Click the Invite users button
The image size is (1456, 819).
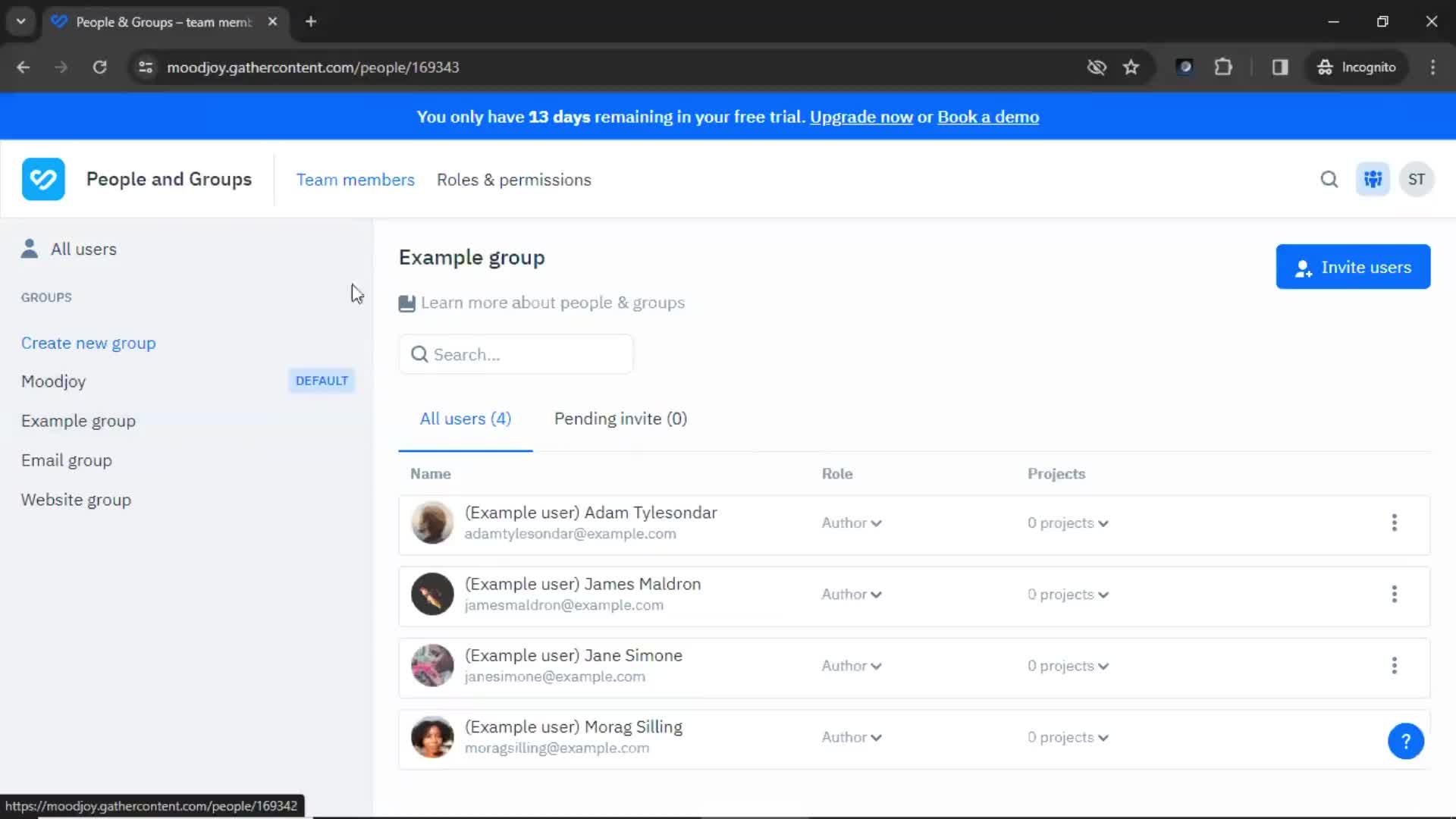[1353, 267]
